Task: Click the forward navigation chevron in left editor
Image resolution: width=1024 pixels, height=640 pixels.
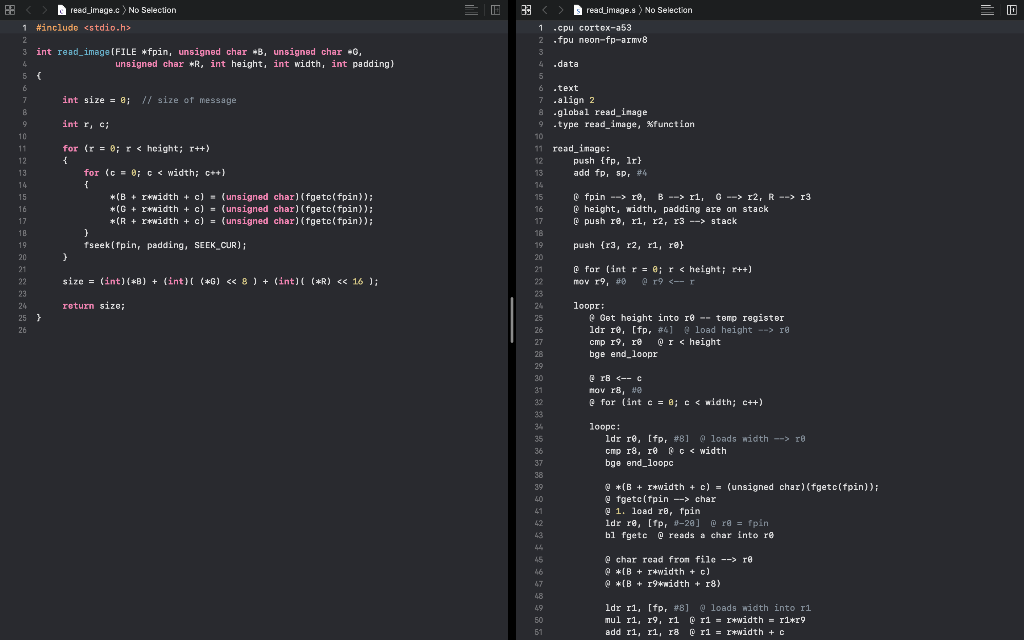Action: click(x=44, y=10)
